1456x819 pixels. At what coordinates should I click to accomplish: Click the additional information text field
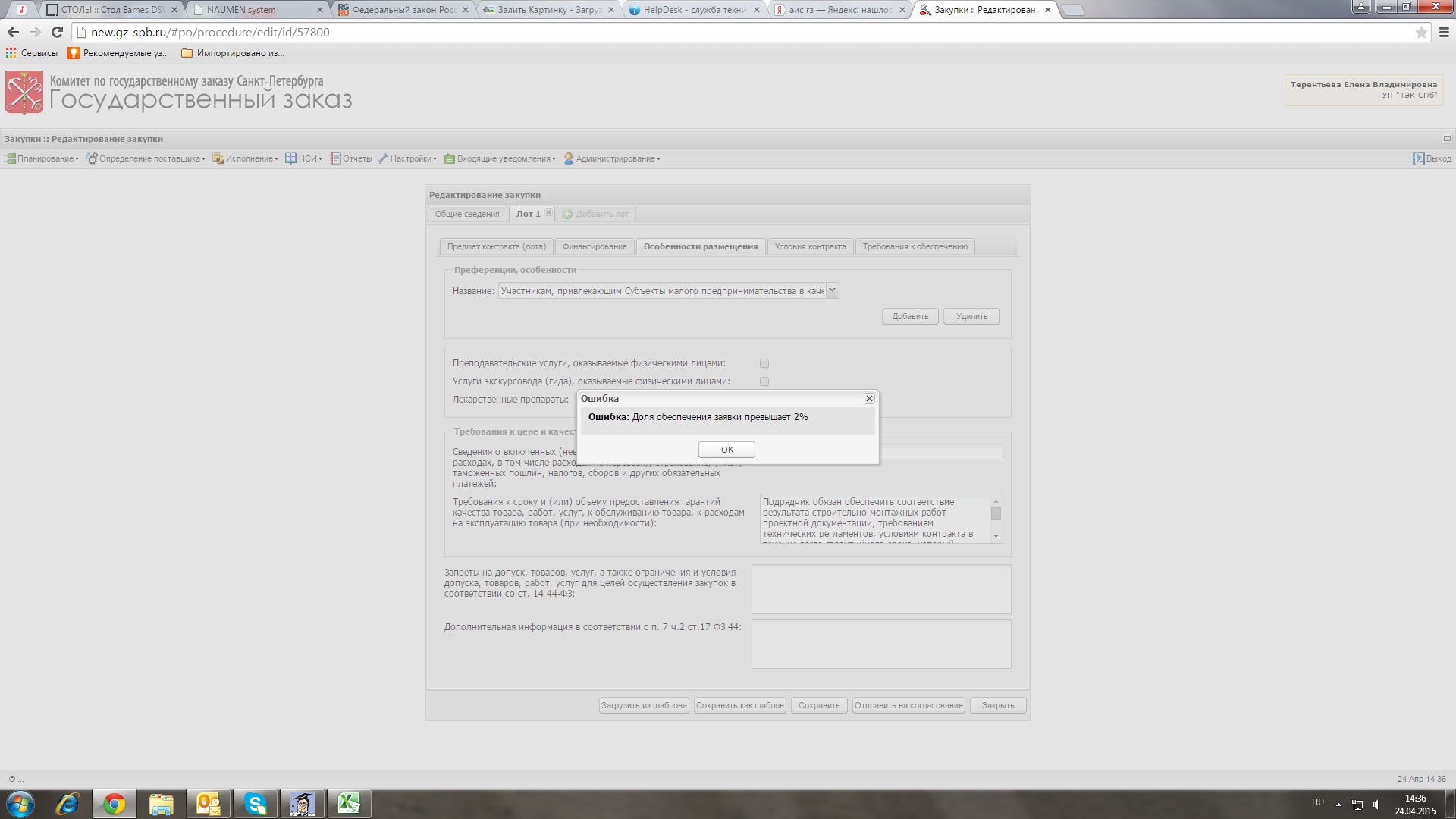click(880, 644)
